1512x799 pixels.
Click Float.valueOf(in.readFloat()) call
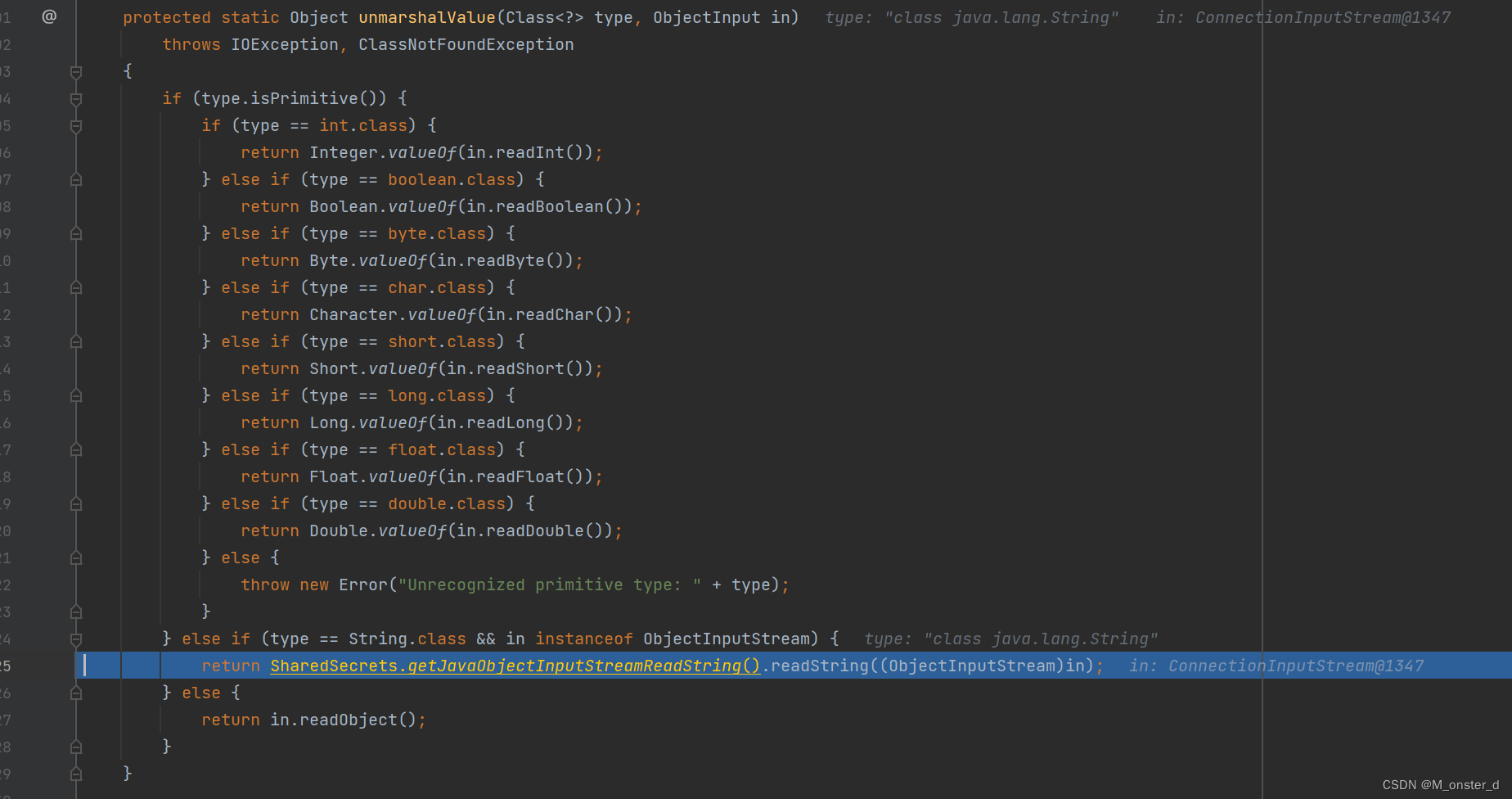coord(451,476)
